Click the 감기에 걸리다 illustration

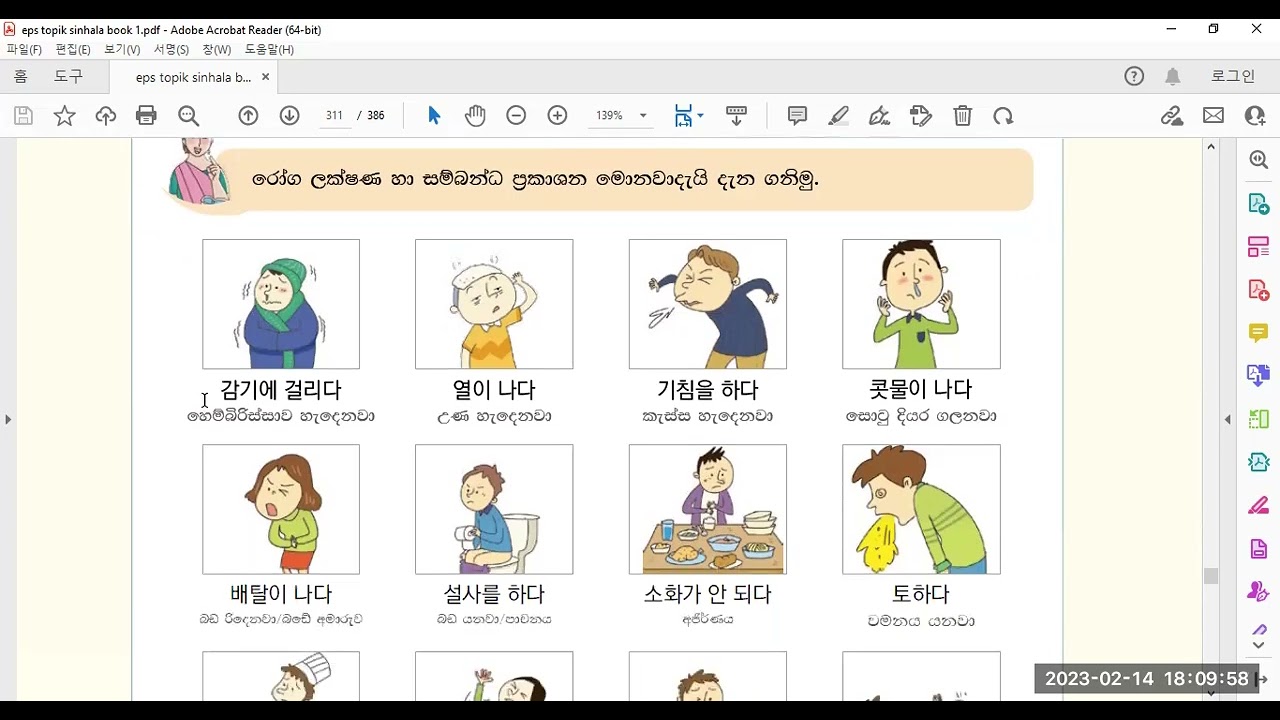(281, 304)
